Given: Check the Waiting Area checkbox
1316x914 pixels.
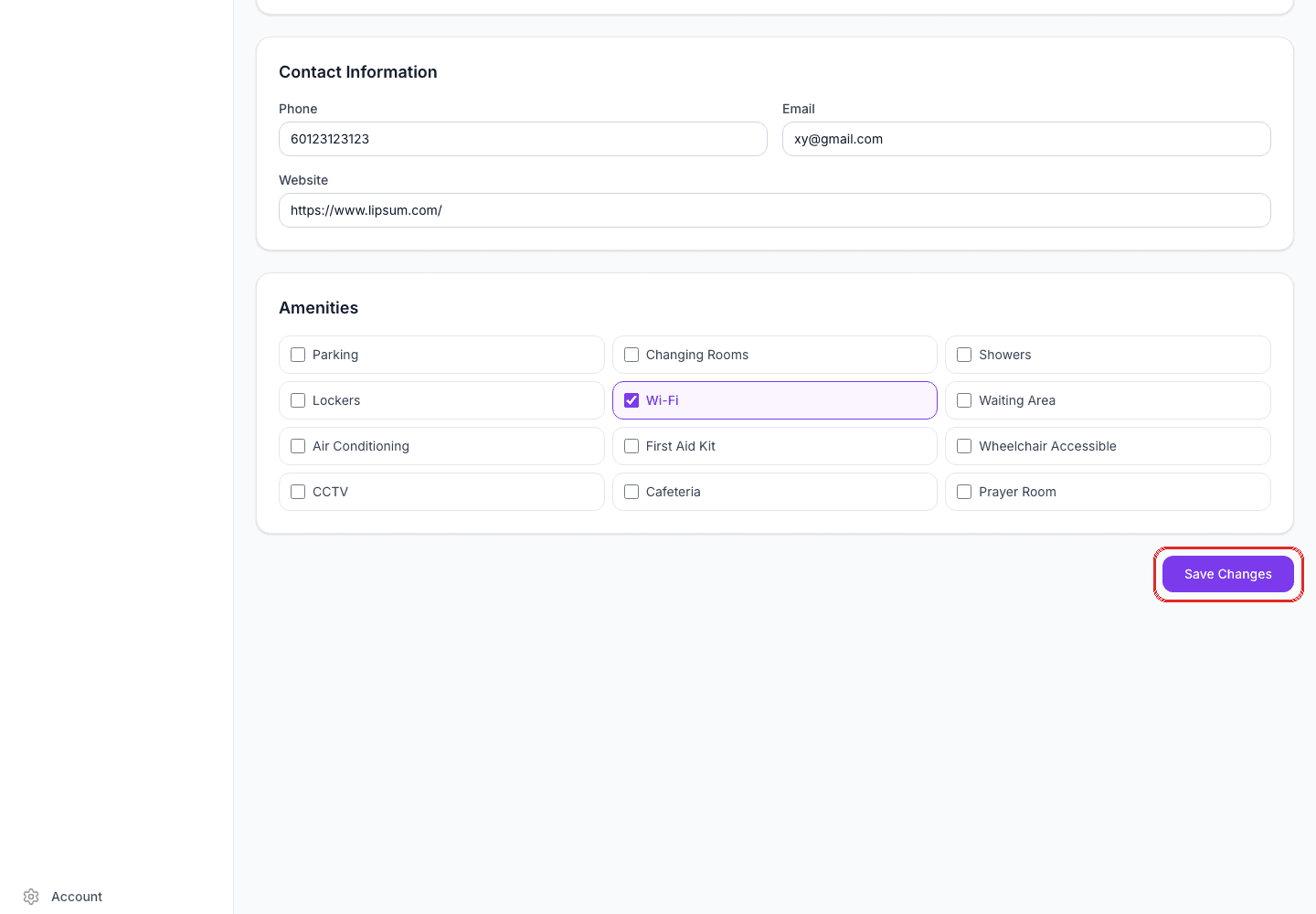Looking at the screenshot, I should pyautogui.click(x=964, y=400).
